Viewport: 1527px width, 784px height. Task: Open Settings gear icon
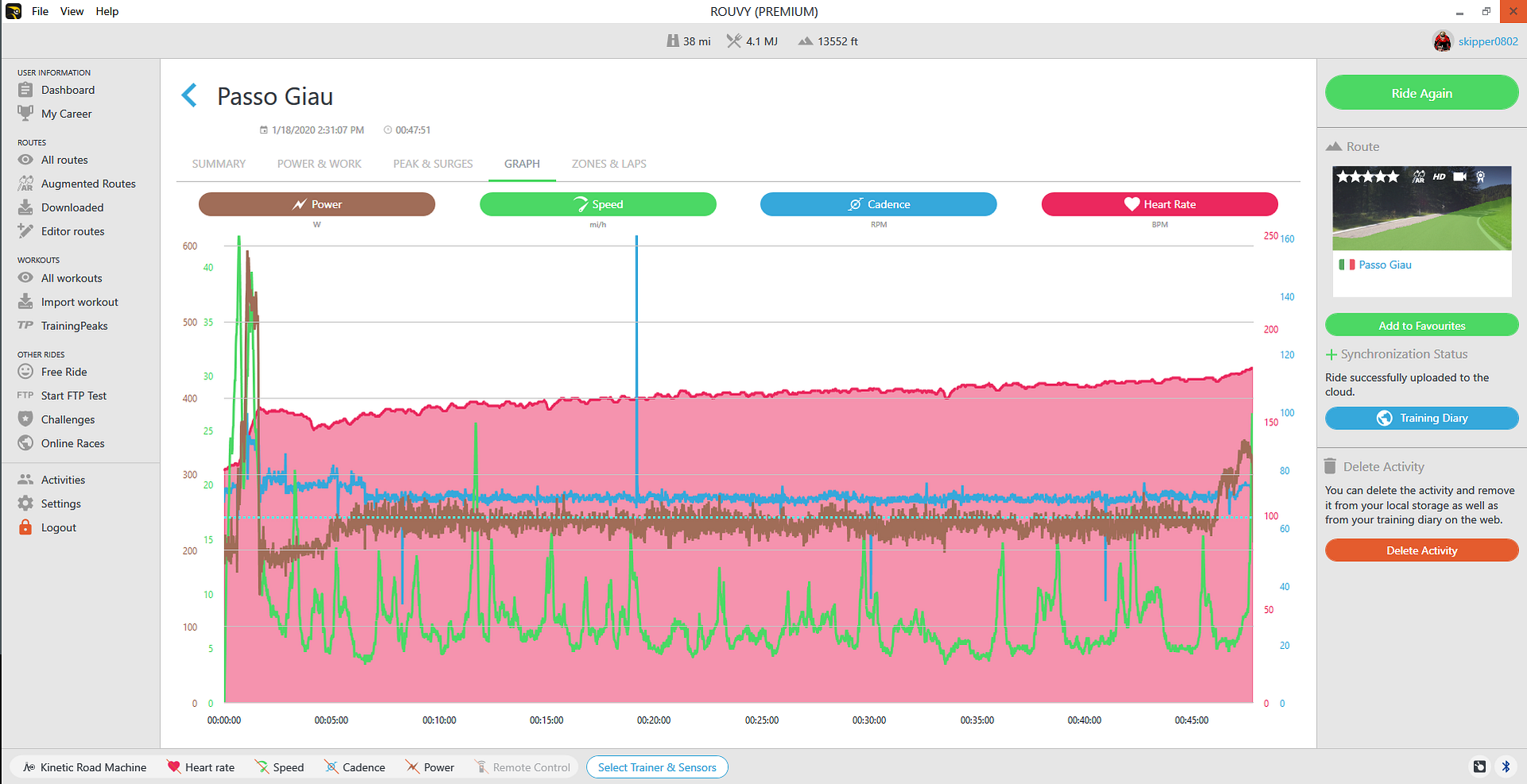click(25, 503)
